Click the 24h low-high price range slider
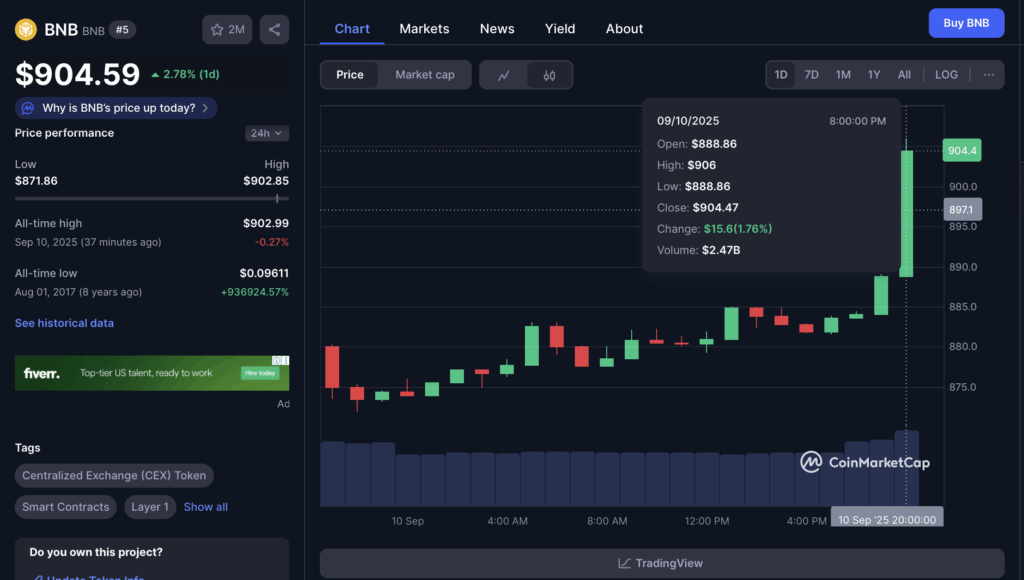 152,199
